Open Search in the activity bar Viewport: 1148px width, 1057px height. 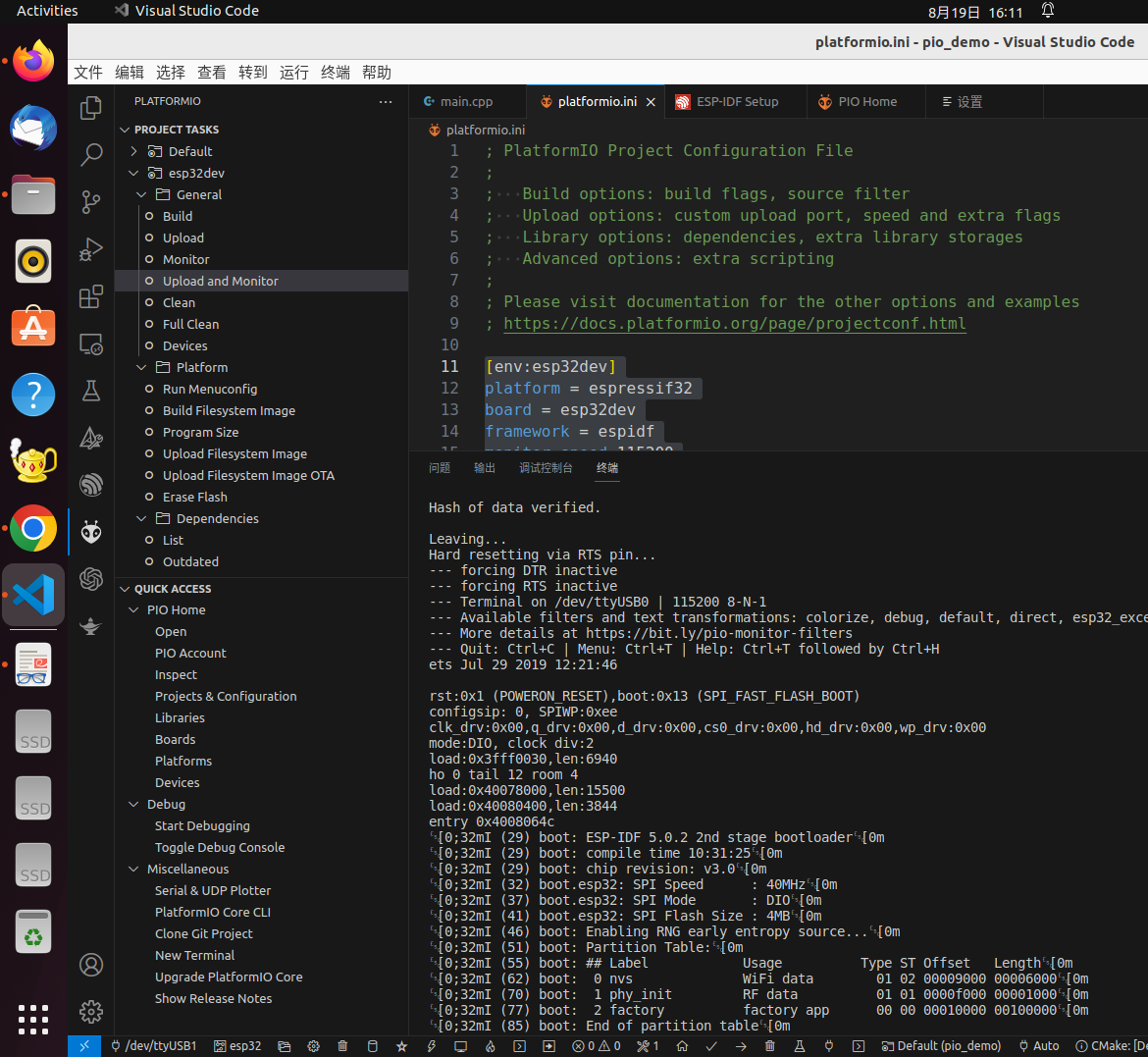pos(91,155)
